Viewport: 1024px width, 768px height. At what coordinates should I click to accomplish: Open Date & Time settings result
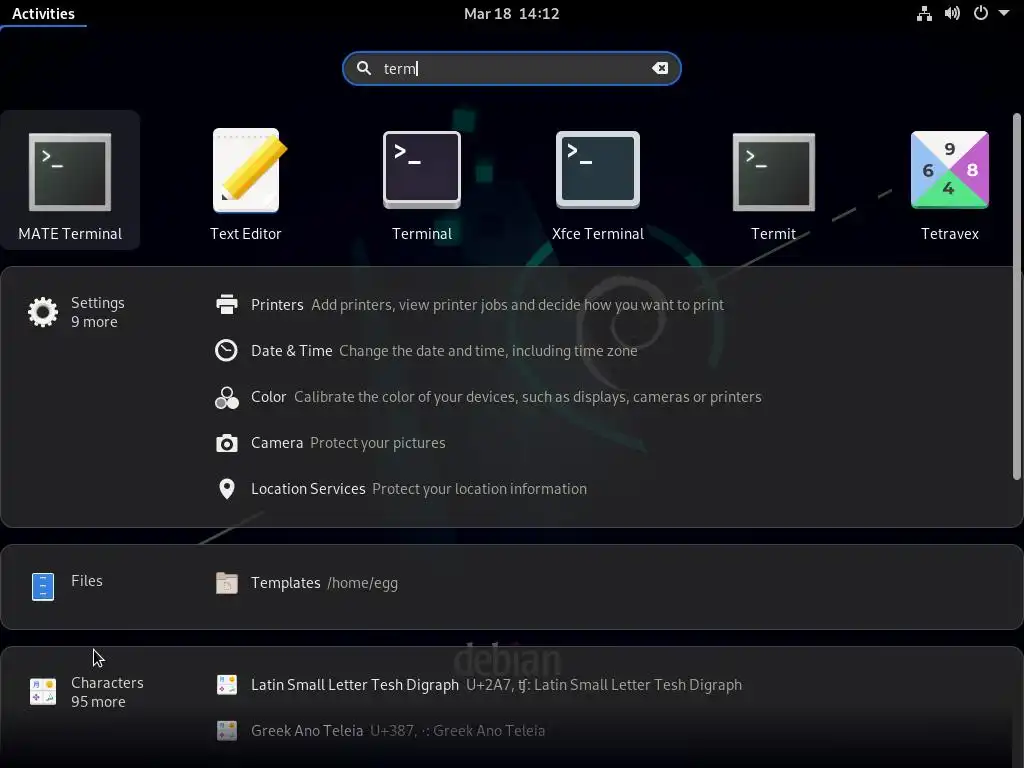[x=426, y=351]
